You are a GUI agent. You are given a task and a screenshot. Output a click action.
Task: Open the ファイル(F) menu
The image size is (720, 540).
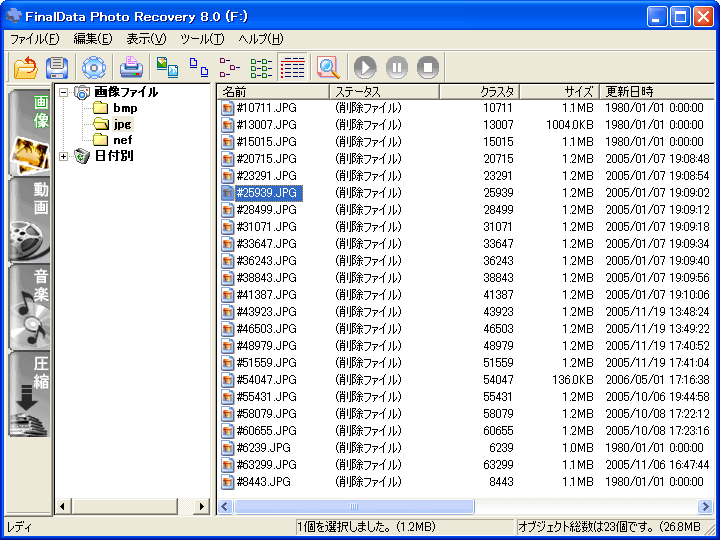click(x=35, y=39)
